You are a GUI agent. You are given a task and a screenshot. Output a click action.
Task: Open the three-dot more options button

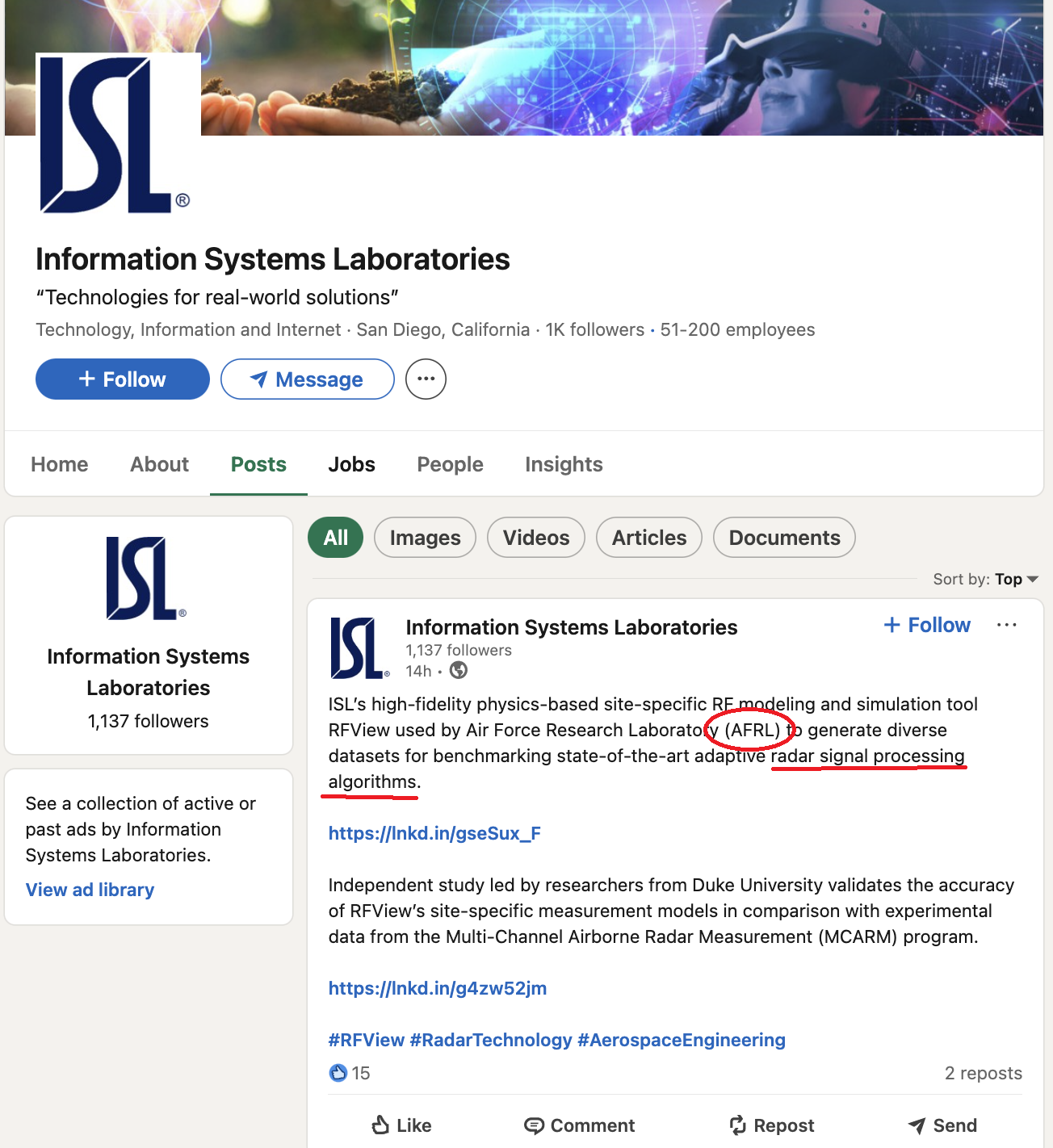click(x=426, y=379)
